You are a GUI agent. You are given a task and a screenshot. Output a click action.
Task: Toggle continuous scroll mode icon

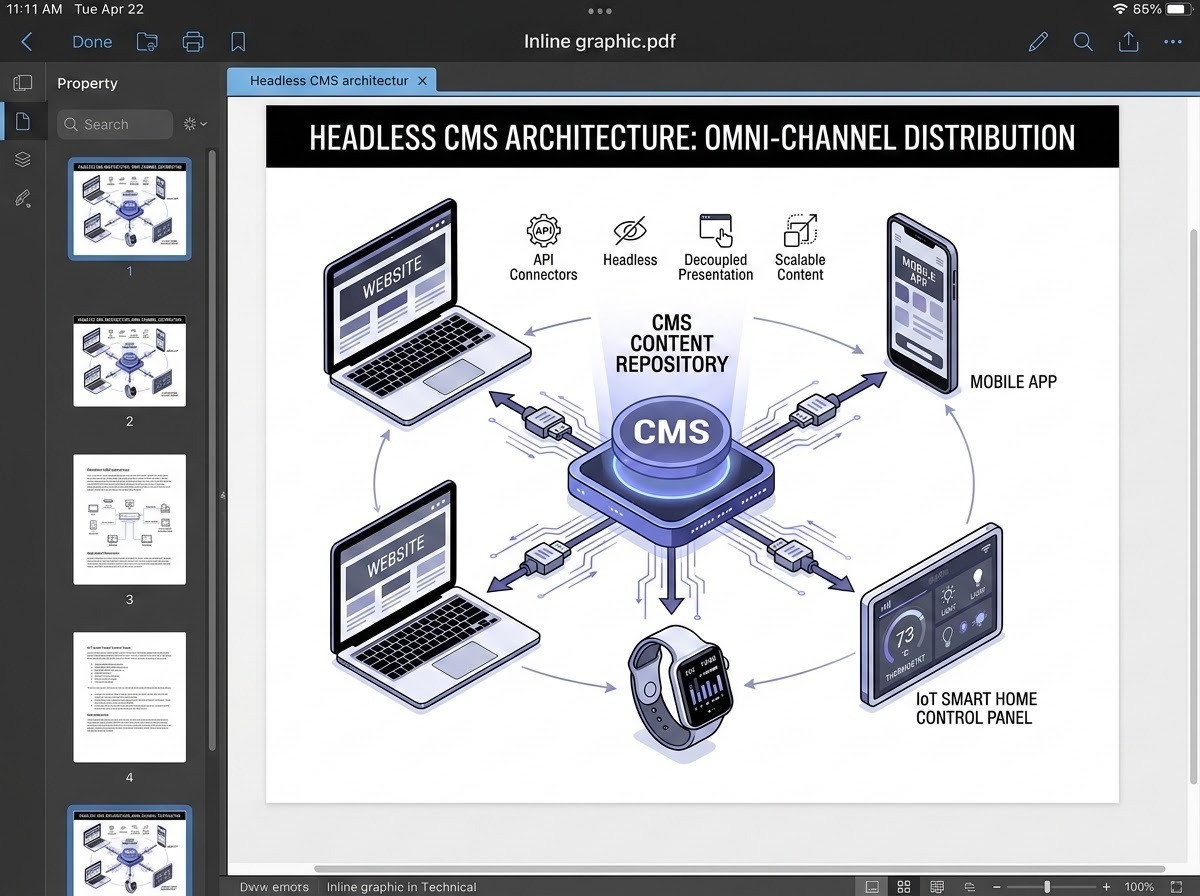point(970,886)
